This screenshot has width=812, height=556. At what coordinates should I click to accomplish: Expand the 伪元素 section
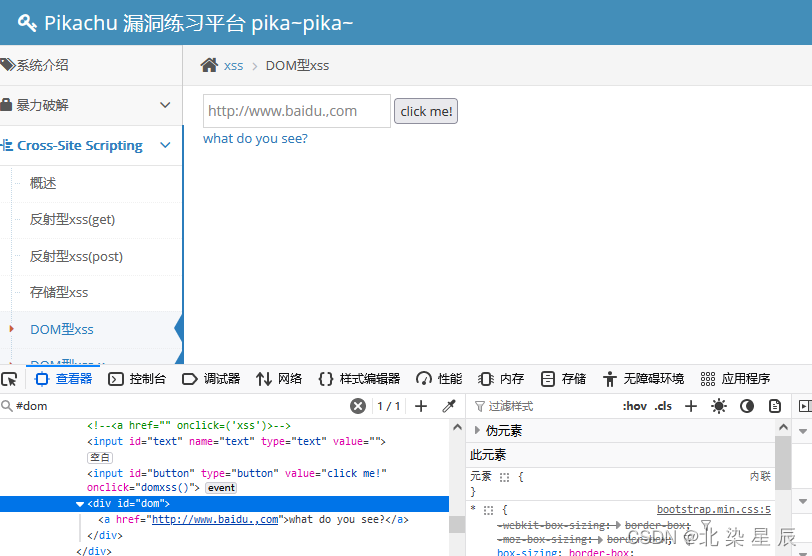pos(477,430)
